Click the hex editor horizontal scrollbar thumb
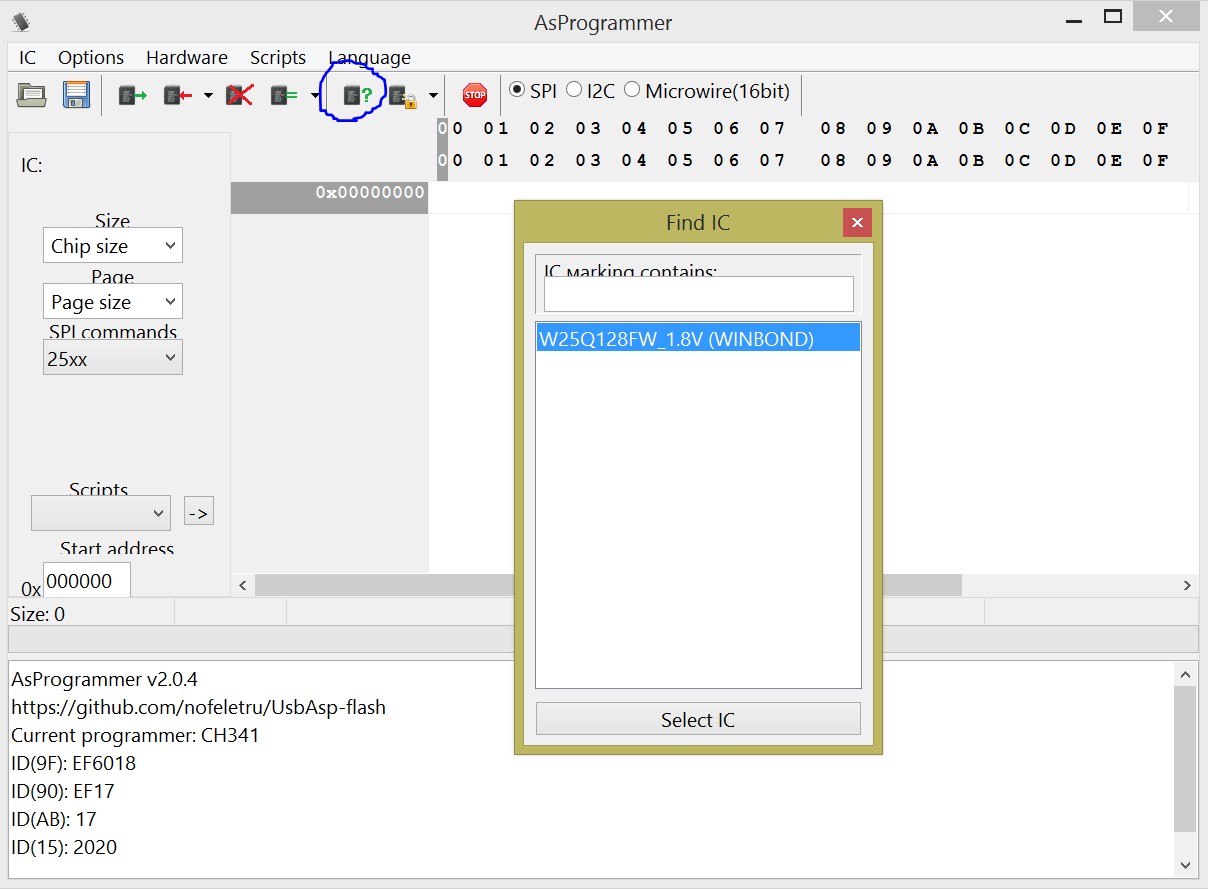 [x=608, y=585]
